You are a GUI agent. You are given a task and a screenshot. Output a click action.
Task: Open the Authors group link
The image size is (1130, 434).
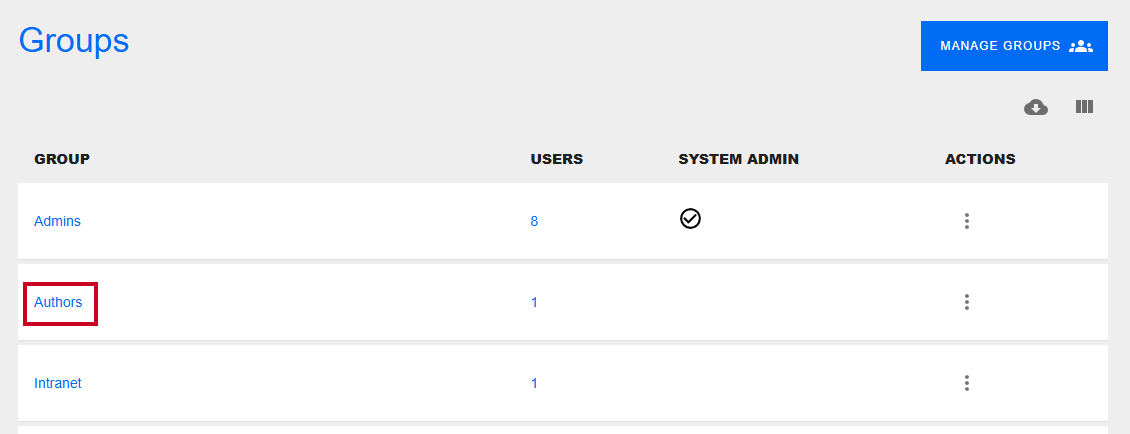click(x=58, y=302)
